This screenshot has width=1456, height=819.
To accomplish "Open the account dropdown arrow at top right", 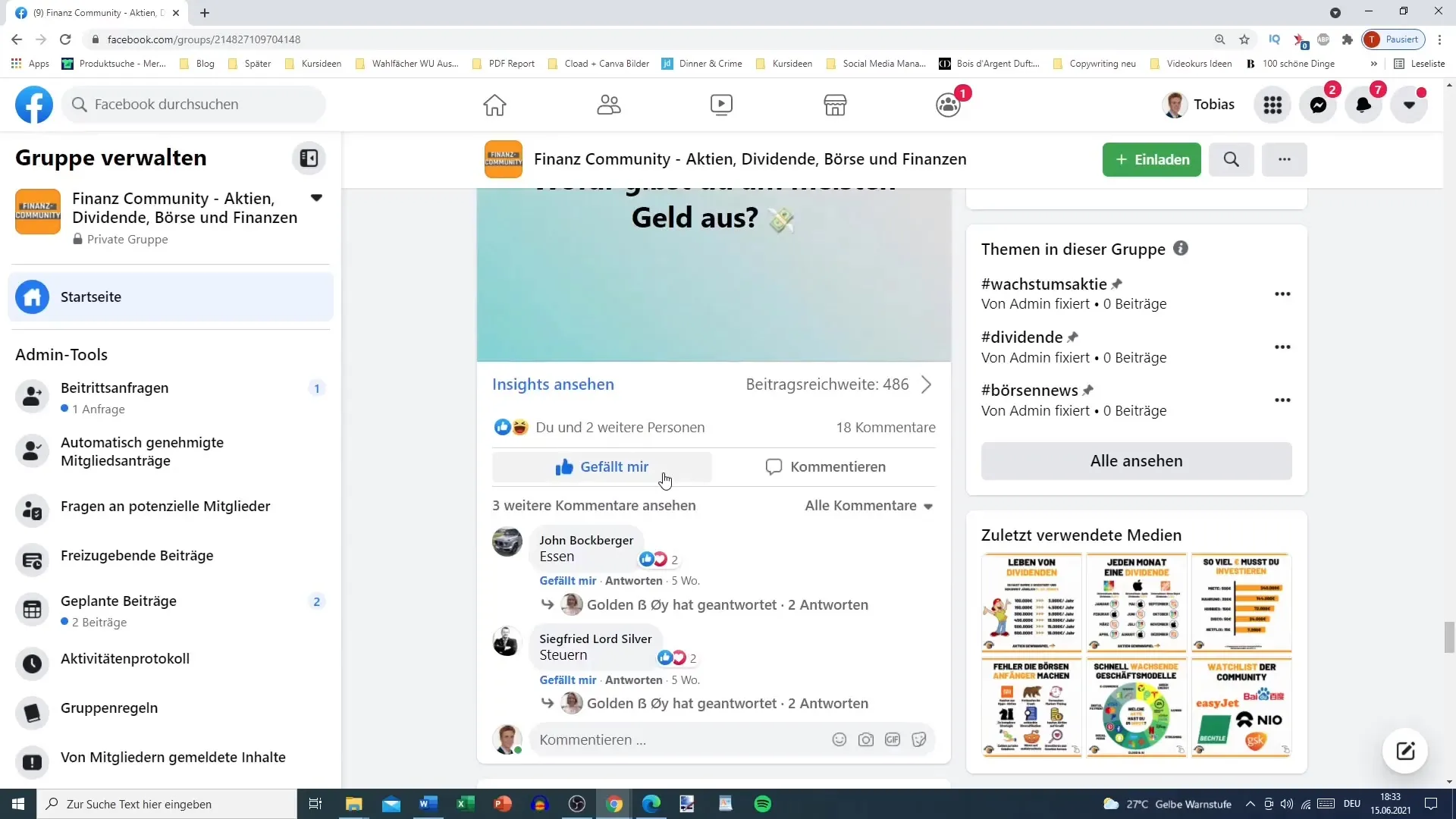I will (1409, 105).
